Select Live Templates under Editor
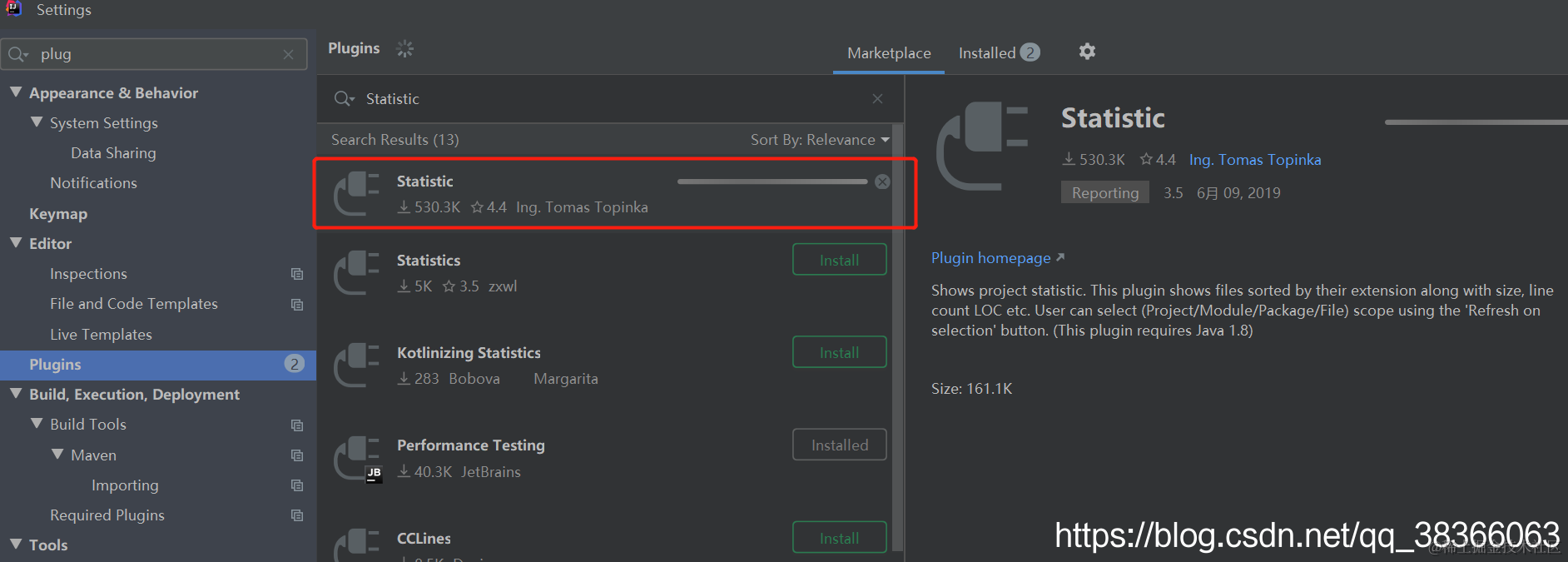The height and width of the screenshot is (562, 1568). pos(101,335)
